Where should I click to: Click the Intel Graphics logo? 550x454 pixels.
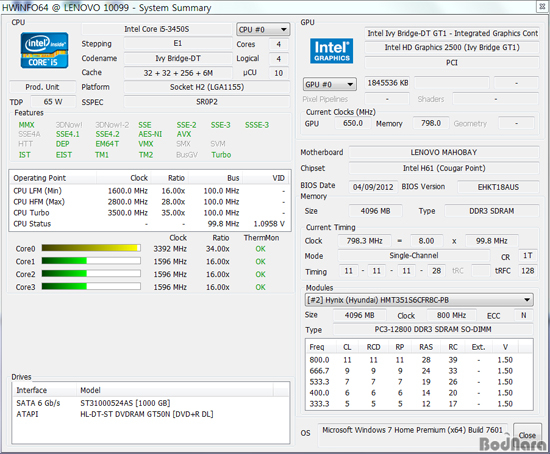tap(331, 51)
